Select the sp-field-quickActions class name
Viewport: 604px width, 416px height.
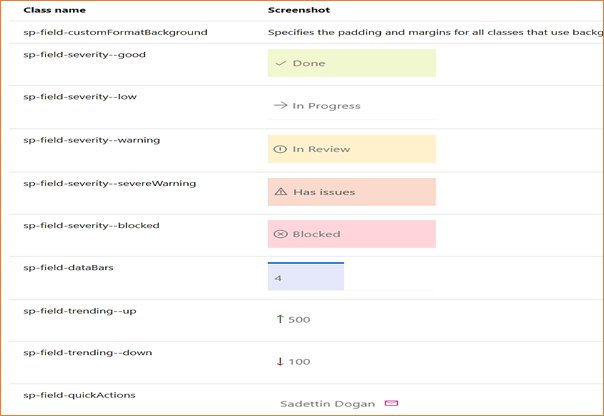pyautogui.click(x=79, y=395)
